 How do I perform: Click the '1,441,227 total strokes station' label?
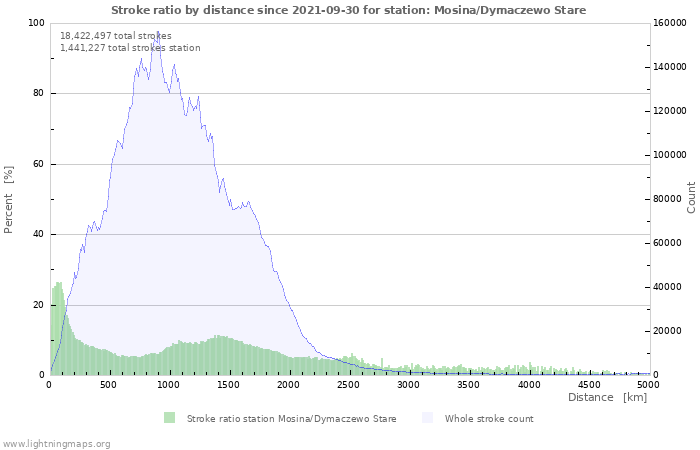130,48
